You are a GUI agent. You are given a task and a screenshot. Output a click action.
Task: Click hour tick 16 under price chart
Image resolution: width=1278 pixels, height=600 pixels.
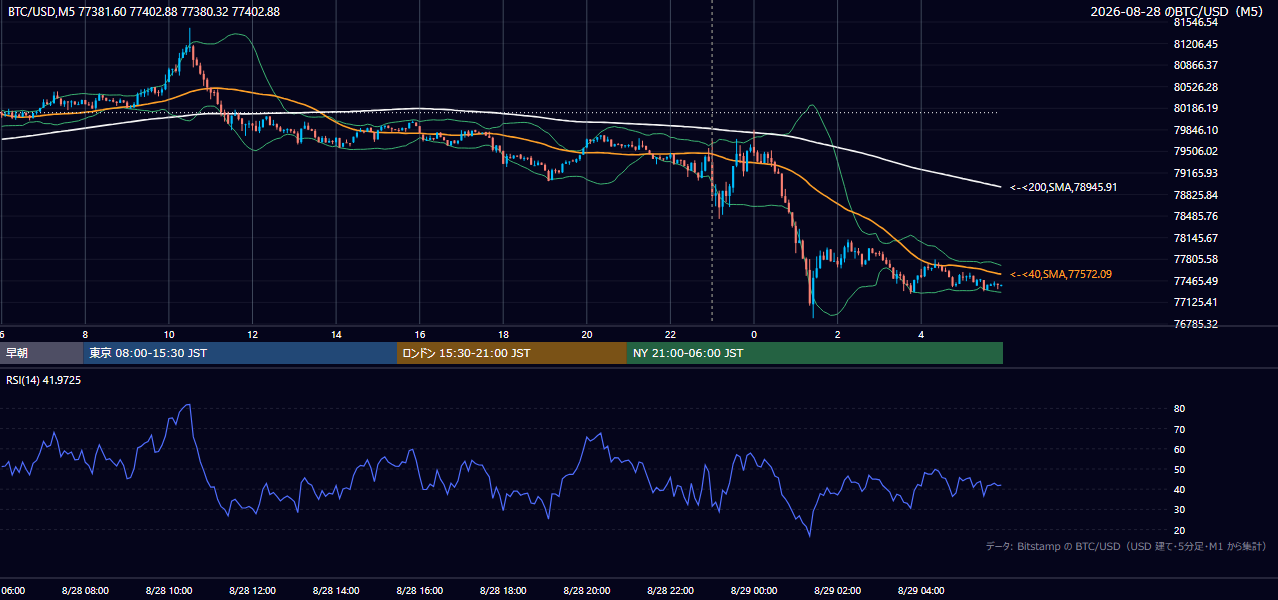419,334
